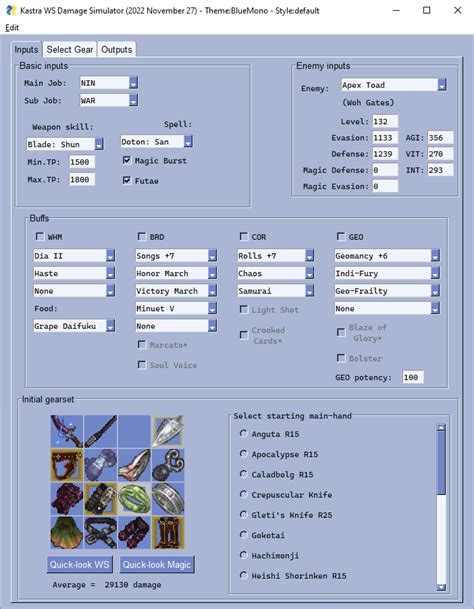The height and width of the screenshot is (609, 474).
Task: Toggle the Bolster checkbox
Action: (x=341, y=358)
